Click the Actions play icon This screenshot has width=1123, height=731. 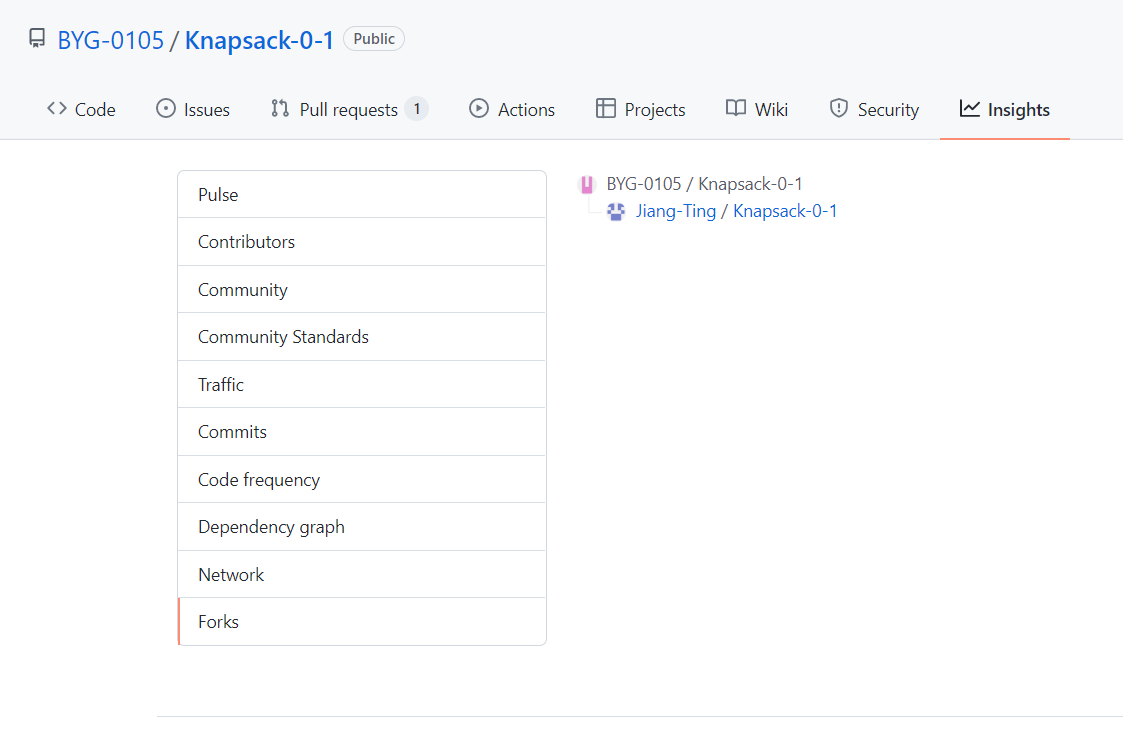(478, 109)
